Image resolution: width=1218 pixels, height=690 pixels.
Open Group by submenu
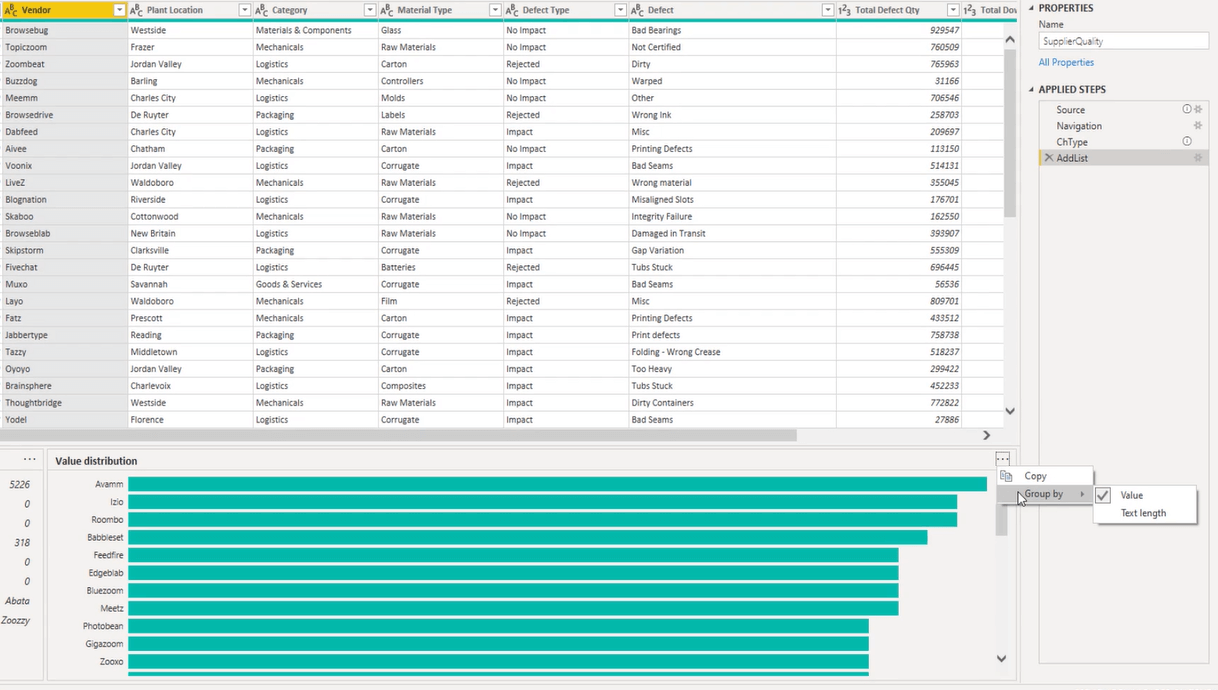tap(1045, 494)
